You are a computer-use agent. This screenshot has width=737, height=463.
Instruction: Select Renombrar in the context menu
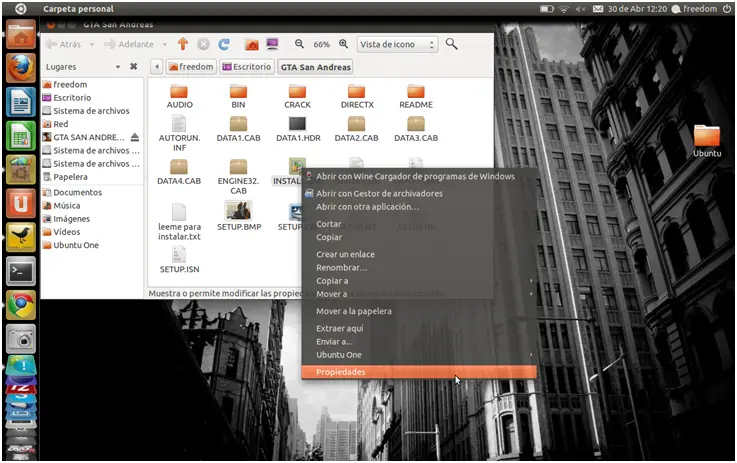pyautogui.click(x=419, y=267)
